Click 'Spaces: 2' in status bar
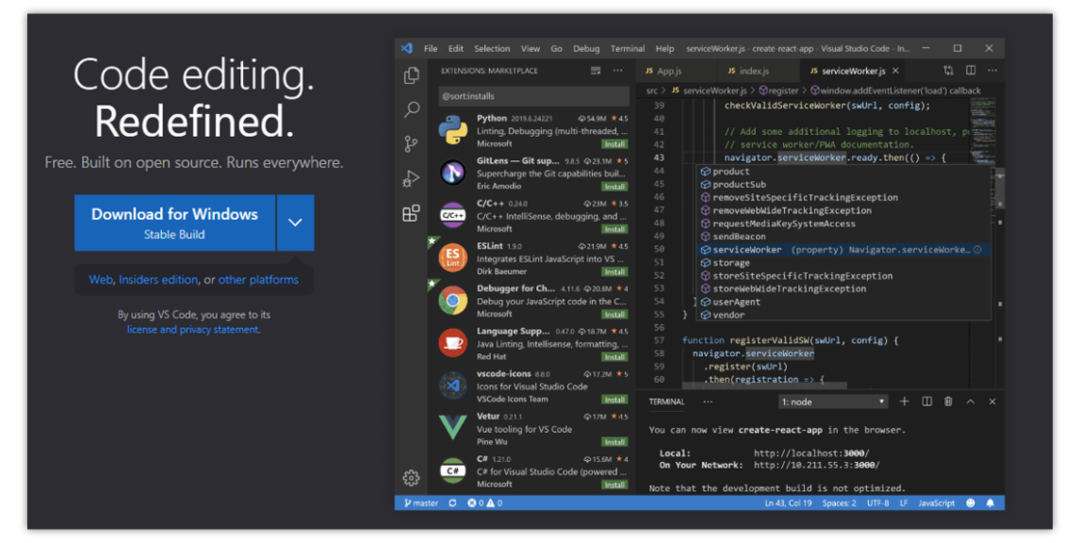The height and width of the screenshot is (543, 1080). (x=839, y=503)
